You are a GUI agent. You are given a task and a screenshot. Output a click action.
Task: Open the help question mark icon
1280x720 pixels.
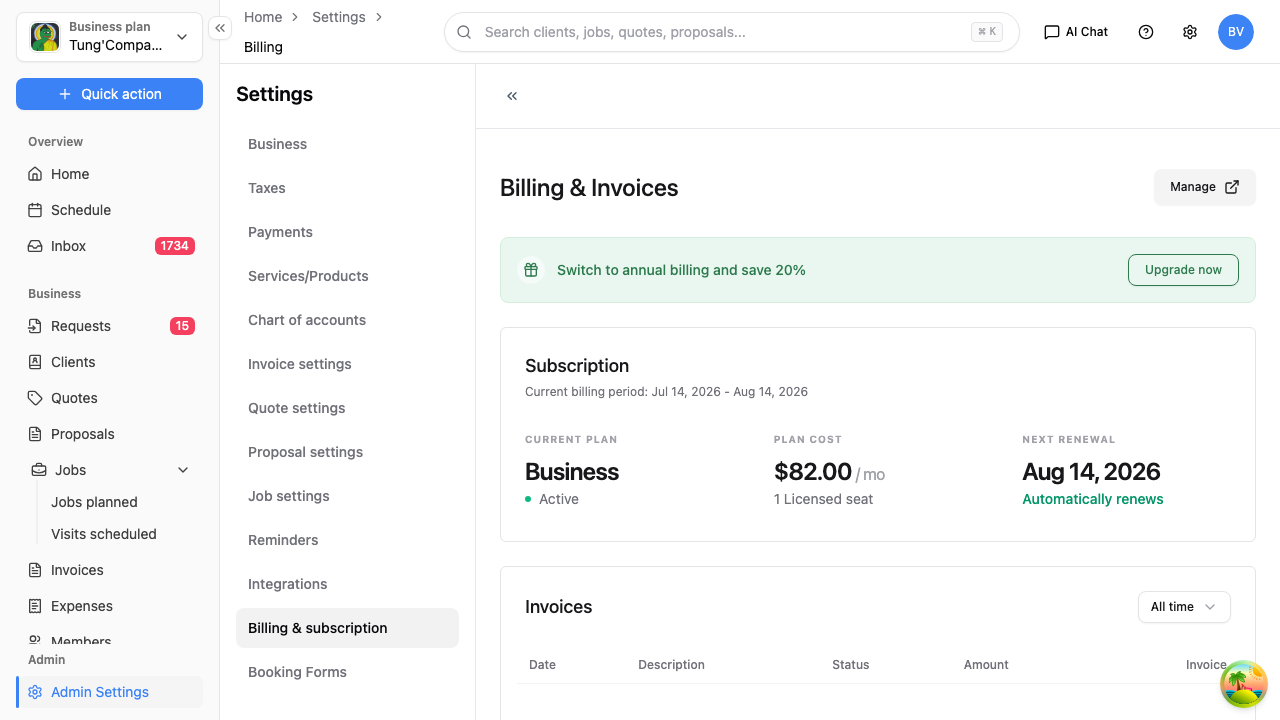(x=1146, y=32)
